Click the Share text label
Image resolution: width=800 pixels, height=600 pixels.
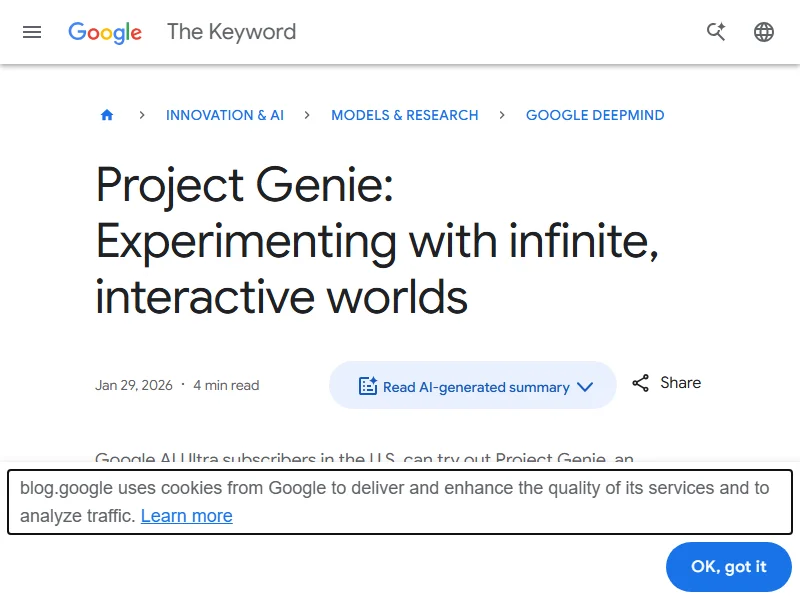coord(680,383)
